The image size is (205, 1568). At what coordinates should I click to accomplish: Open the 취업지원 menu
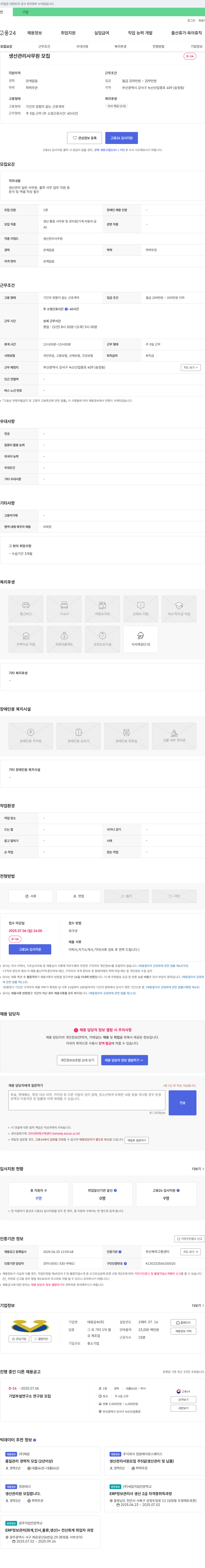click(x=68, y=33)
